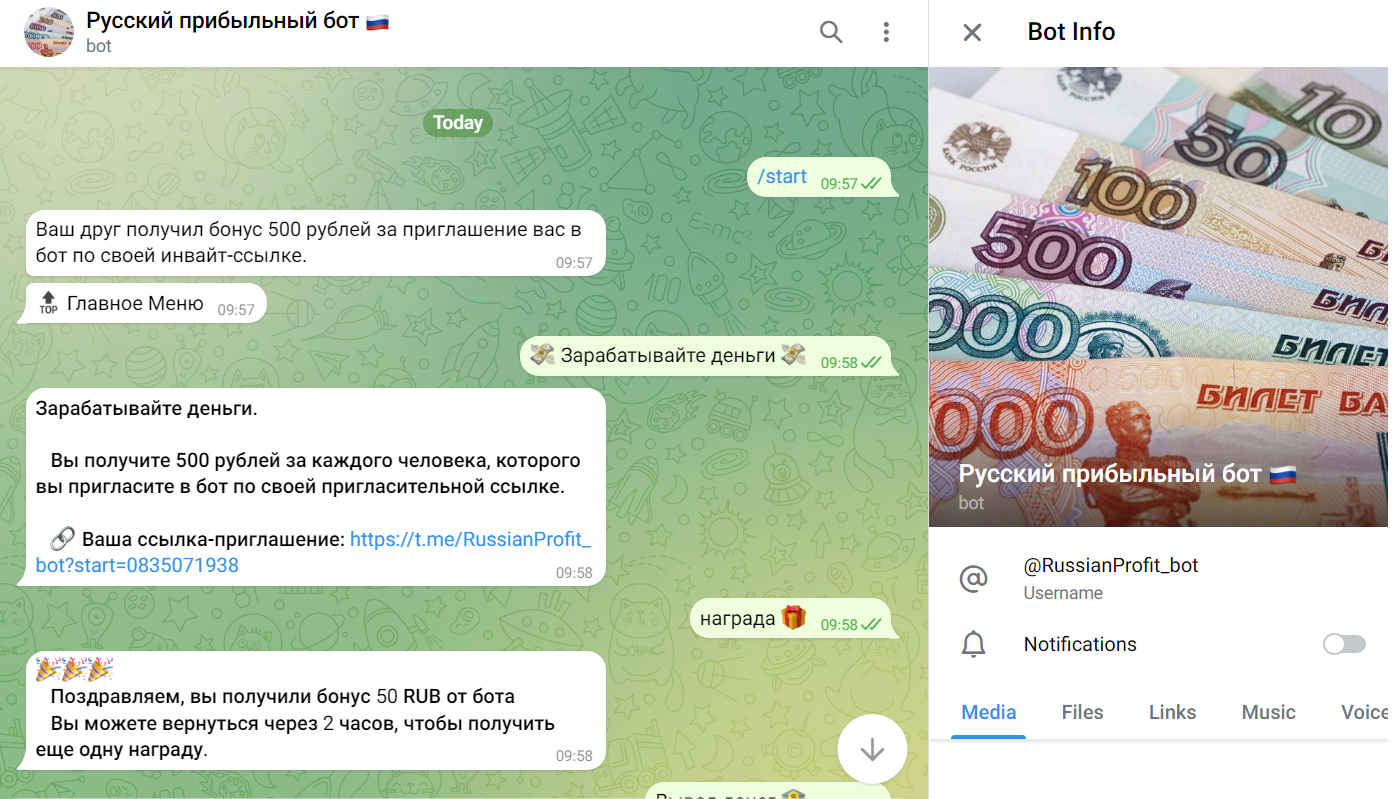This screenshot has height=799, width=1393.
Task: Toggle the Notifications switch
Action: pos(1344,644)
